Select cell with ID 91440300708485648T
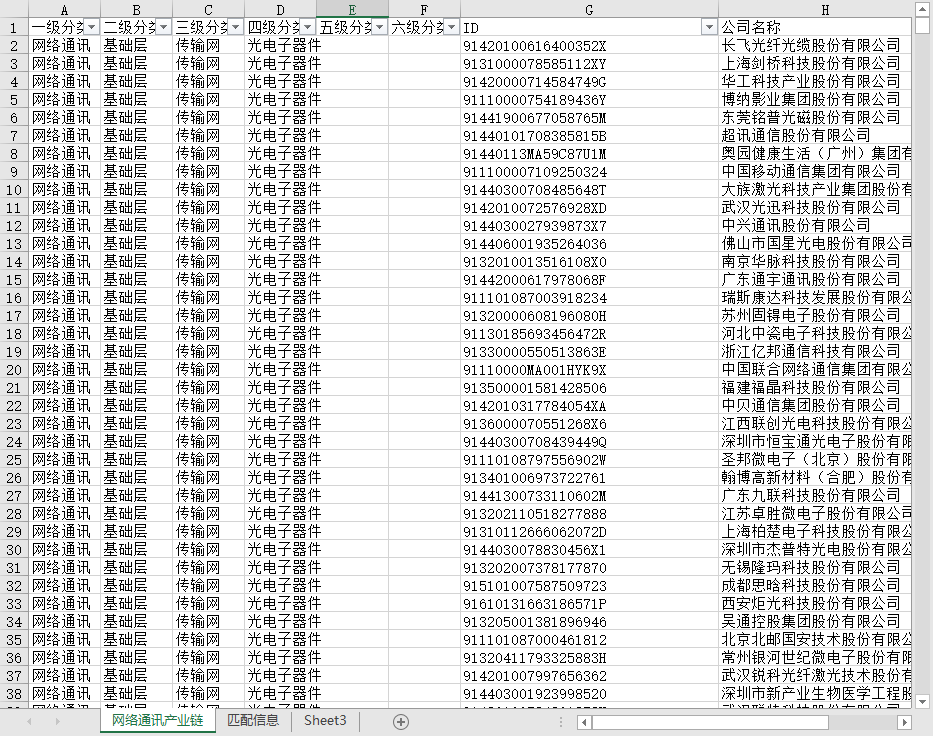Viewport: 933px width, 736px height. (x=589, y=189)
